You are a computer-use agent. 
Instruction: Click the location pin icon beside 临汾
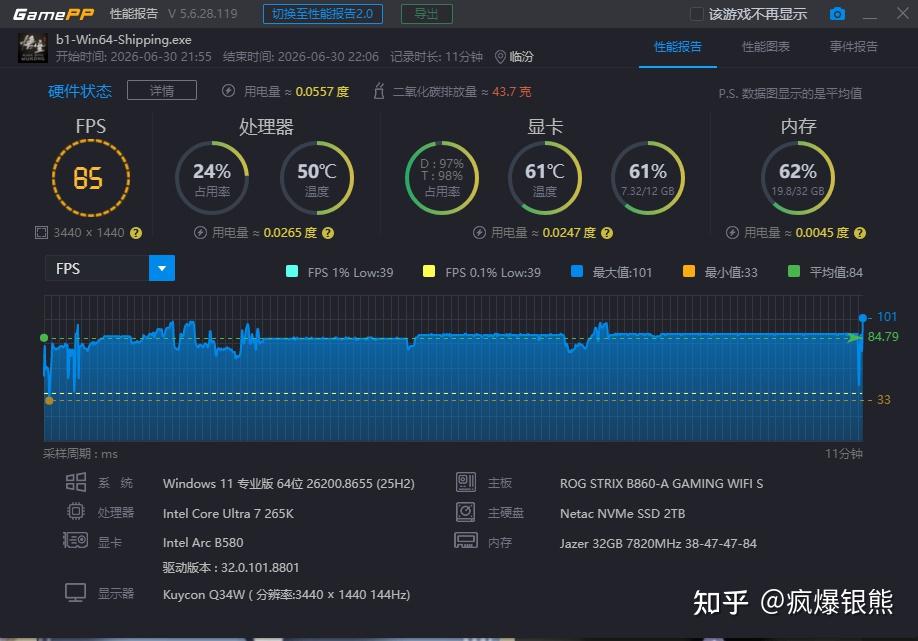(500, 57)
